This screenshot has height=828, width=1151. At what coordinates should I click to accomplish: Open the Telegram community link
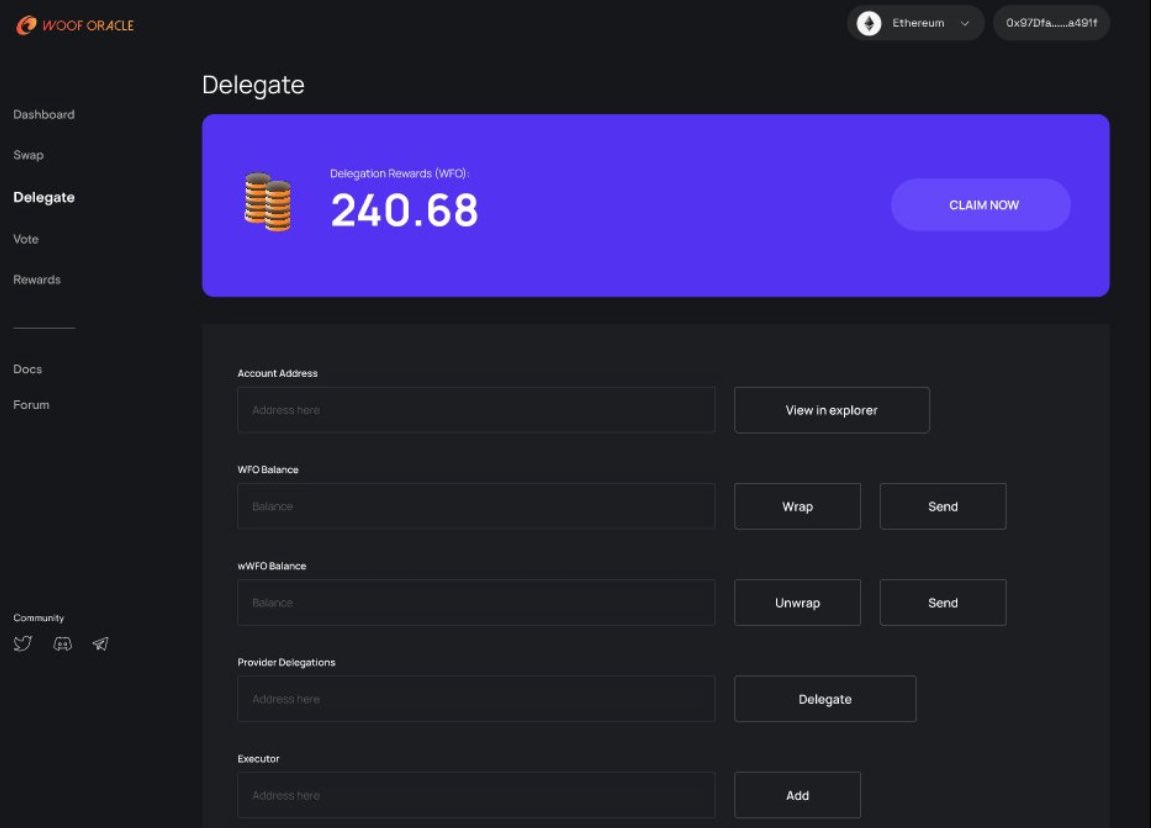(x=101, y=644)
